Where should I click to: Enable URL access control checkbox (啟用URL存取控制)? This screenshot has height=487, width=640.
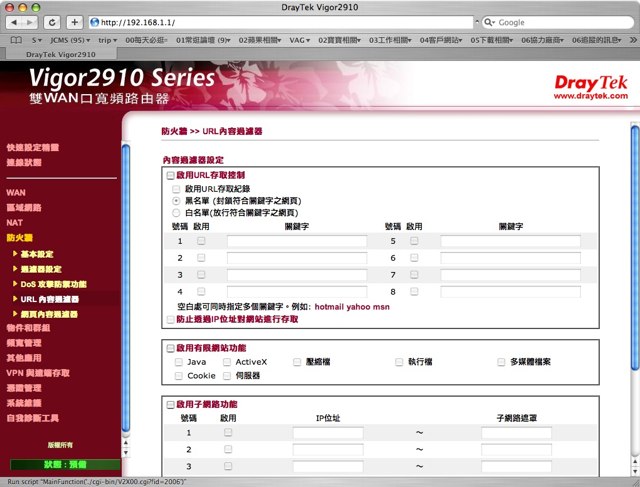170,176
